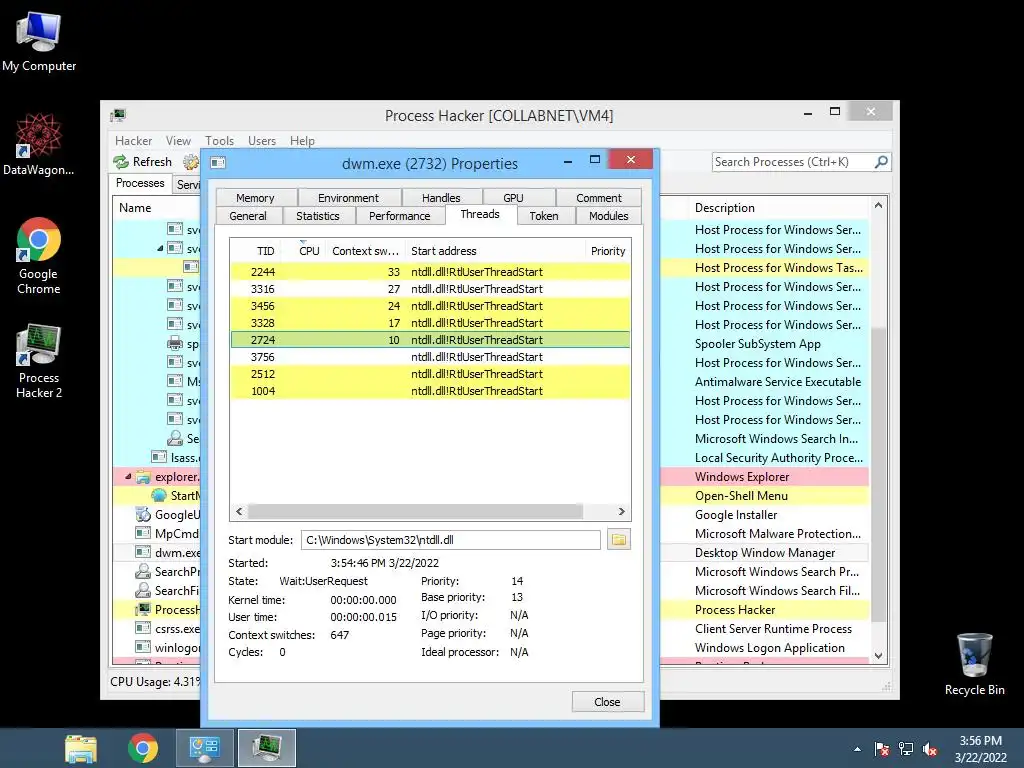Screen dimensions: 1024x768
Task: Select thread with TID 2244
Action: point(430,272)
